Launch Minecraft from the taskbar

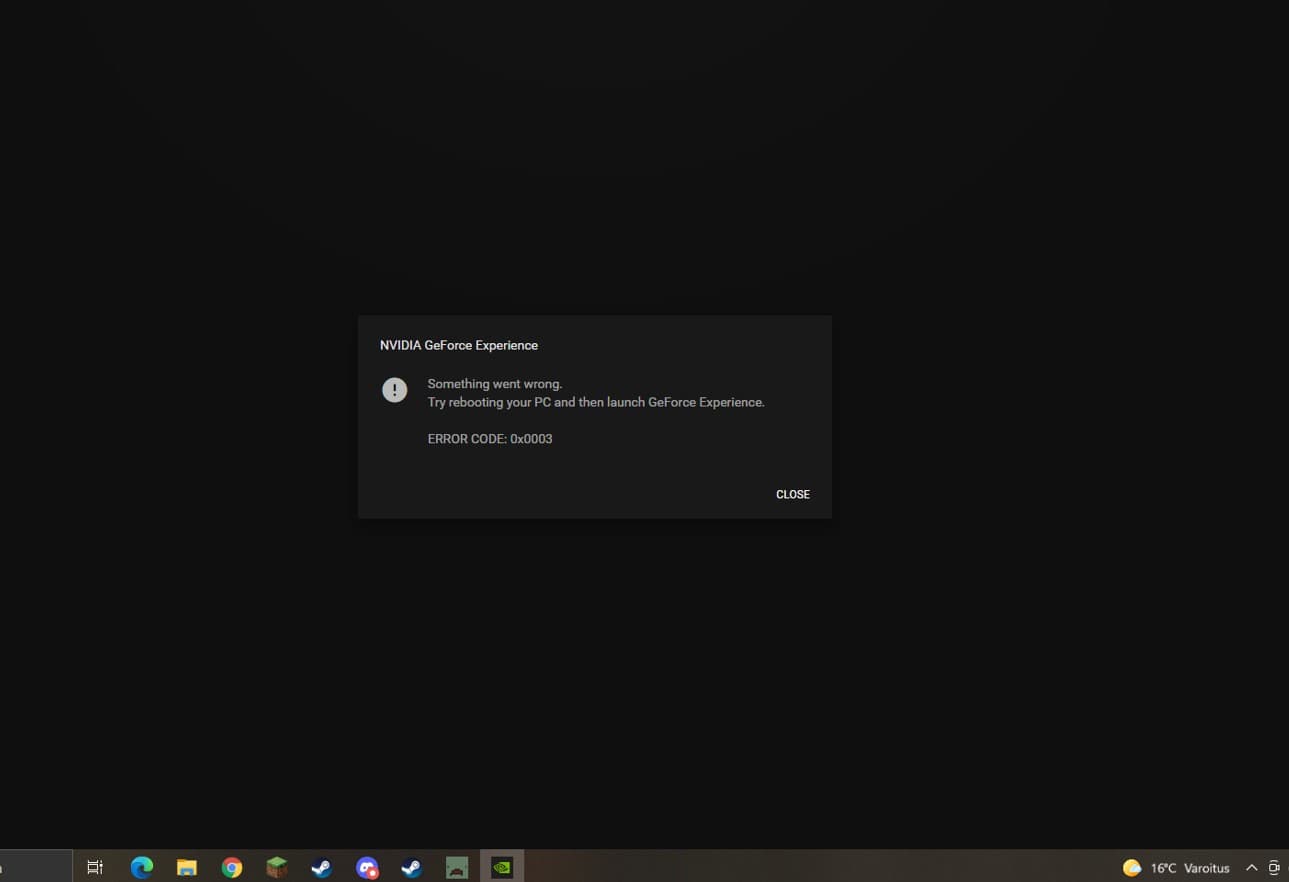click(x=276, y=867)
